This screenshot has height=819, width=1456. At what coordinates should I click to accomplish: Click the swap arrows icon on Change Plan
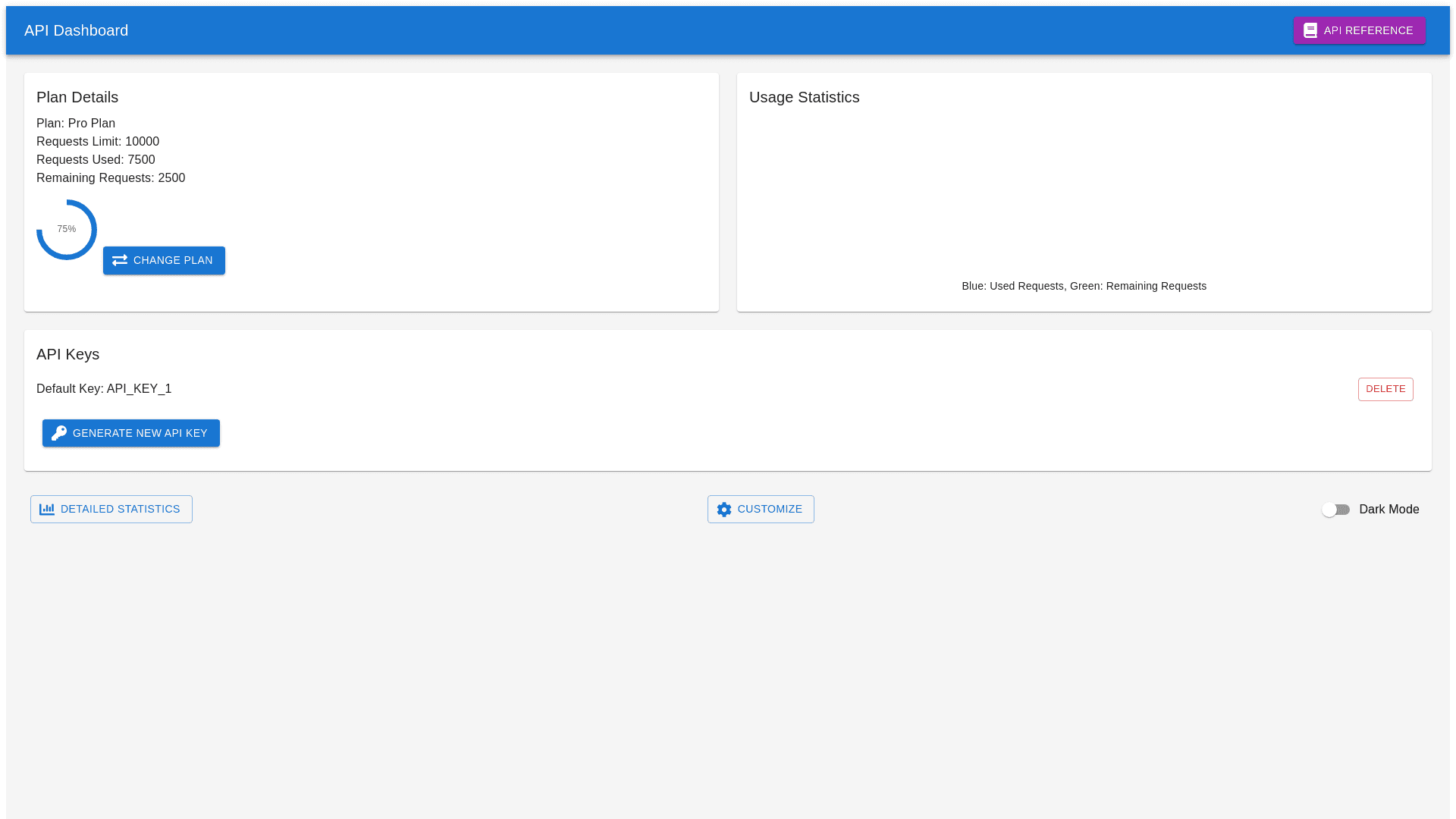click(120, 260)
